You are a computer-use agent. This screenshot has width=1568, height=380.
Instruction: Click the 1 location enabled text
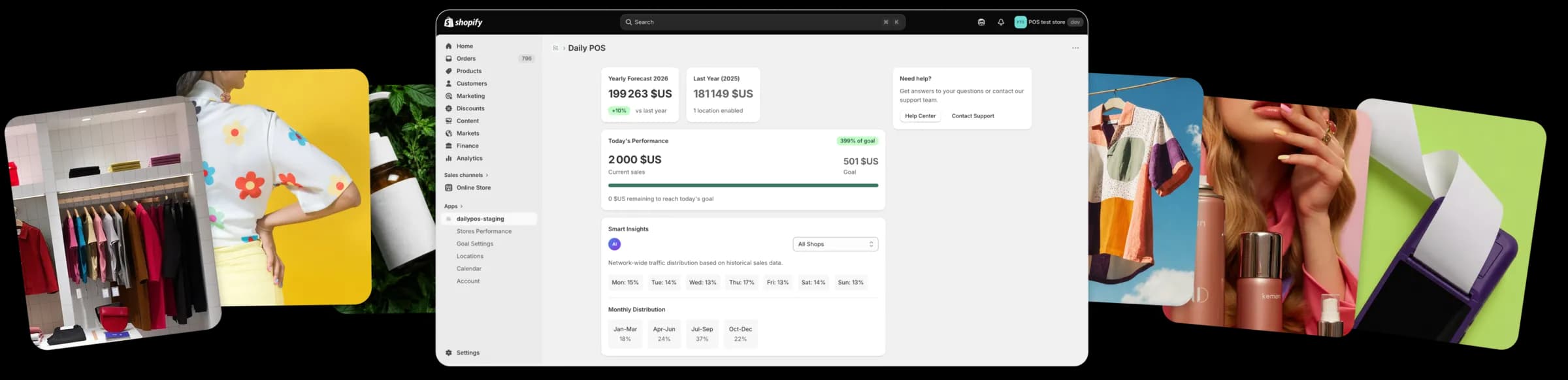click(x=718, y=110)
